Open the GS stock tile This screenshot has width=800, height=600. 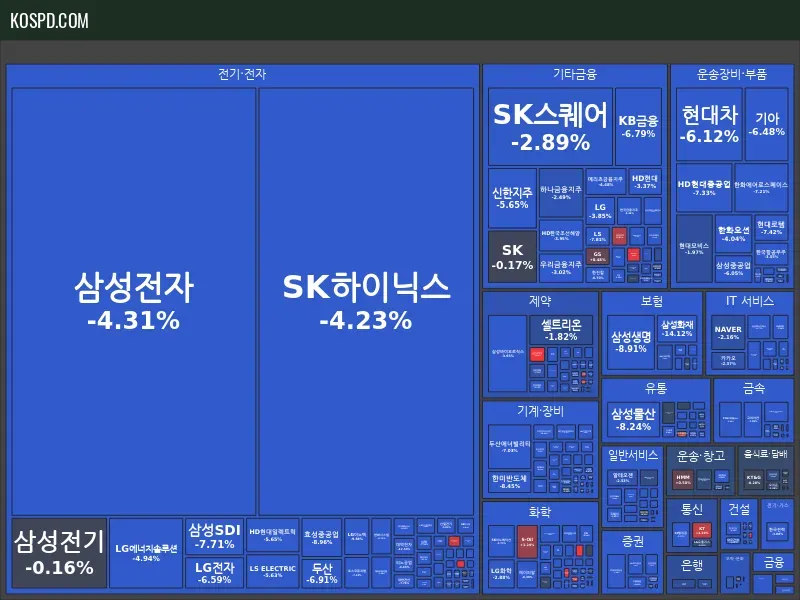pos(597,257)
